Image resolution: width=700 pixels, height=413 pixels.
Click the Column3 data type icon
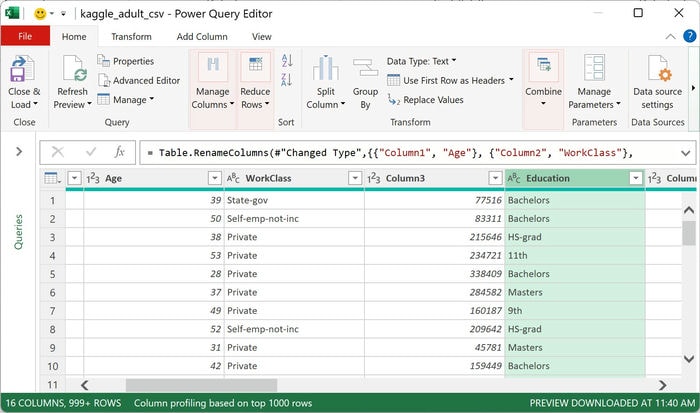[x=374, y=179]
